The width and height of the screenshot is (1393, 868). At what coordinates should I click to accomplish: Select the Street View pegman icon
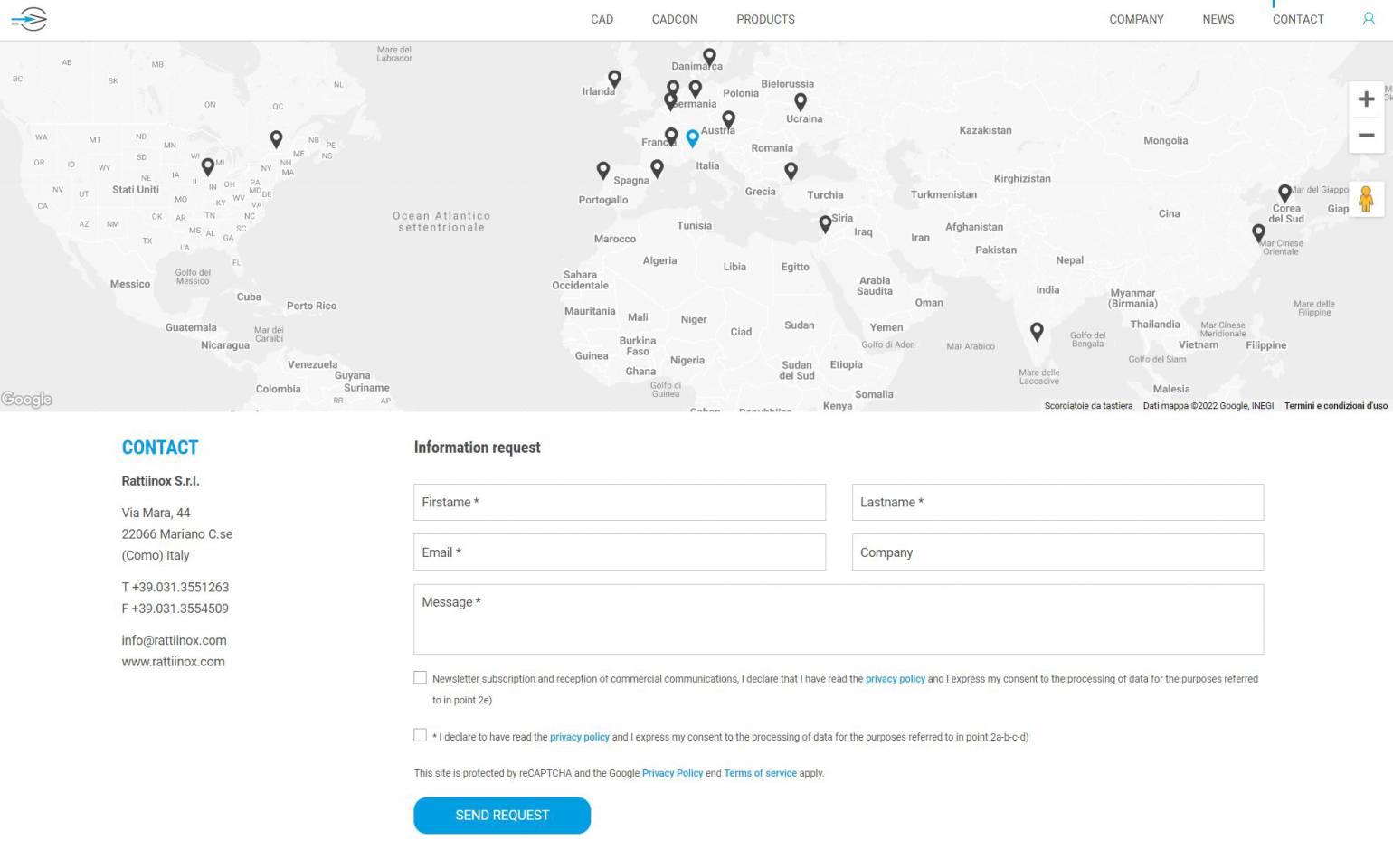pyautogui.click(x=1366, y=198)
